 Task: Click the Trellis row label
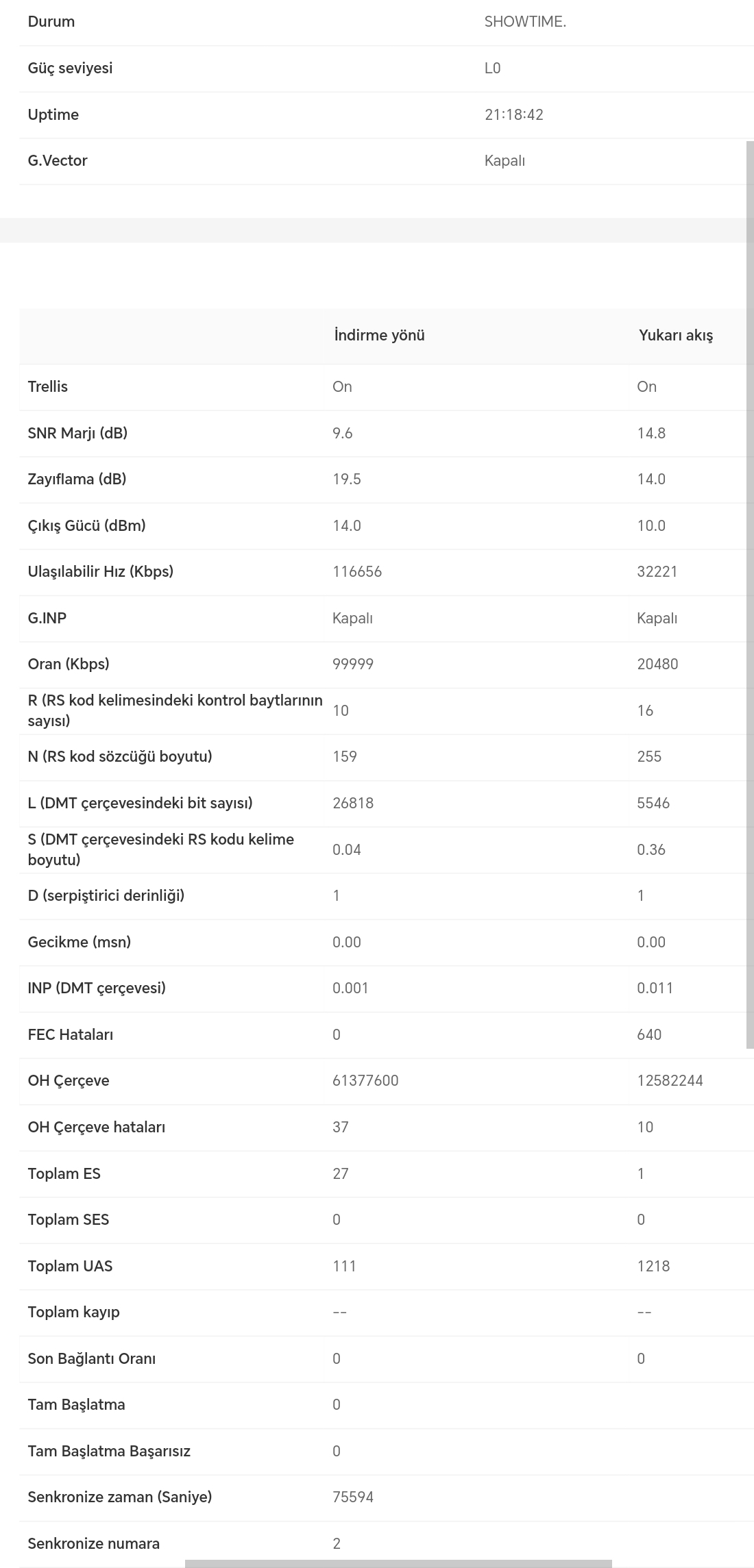(48, 387)
